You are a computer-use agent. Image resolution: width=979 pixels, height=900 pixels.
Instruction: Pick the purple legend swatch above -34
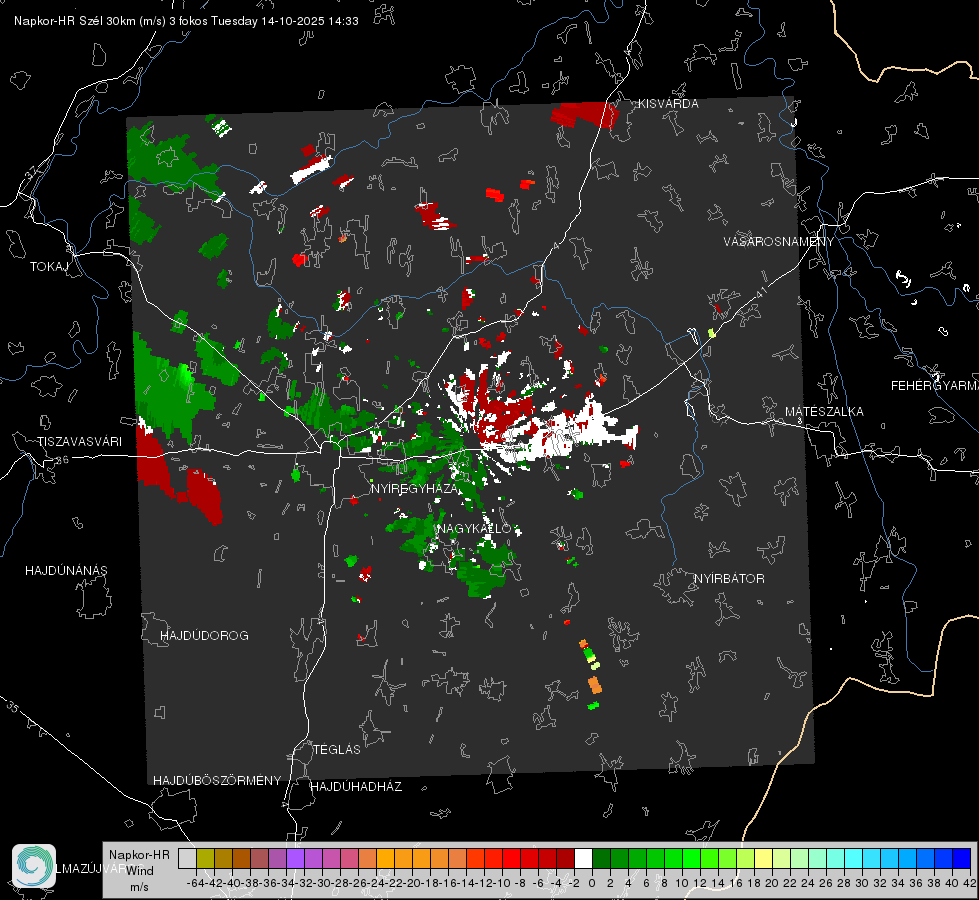tap(295, 858)
